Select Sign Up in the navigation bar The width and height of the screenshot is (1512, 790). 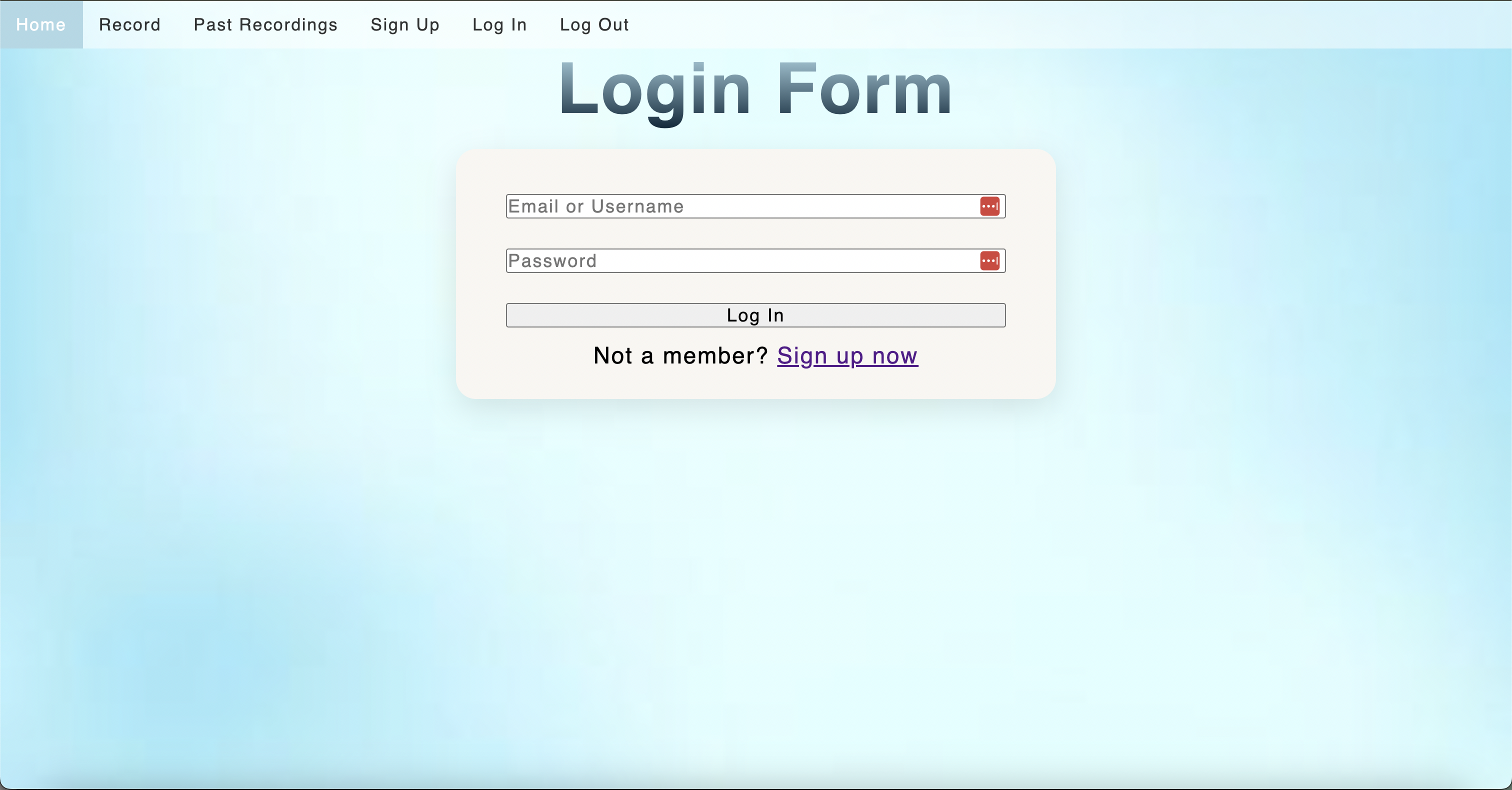point(405,24)
